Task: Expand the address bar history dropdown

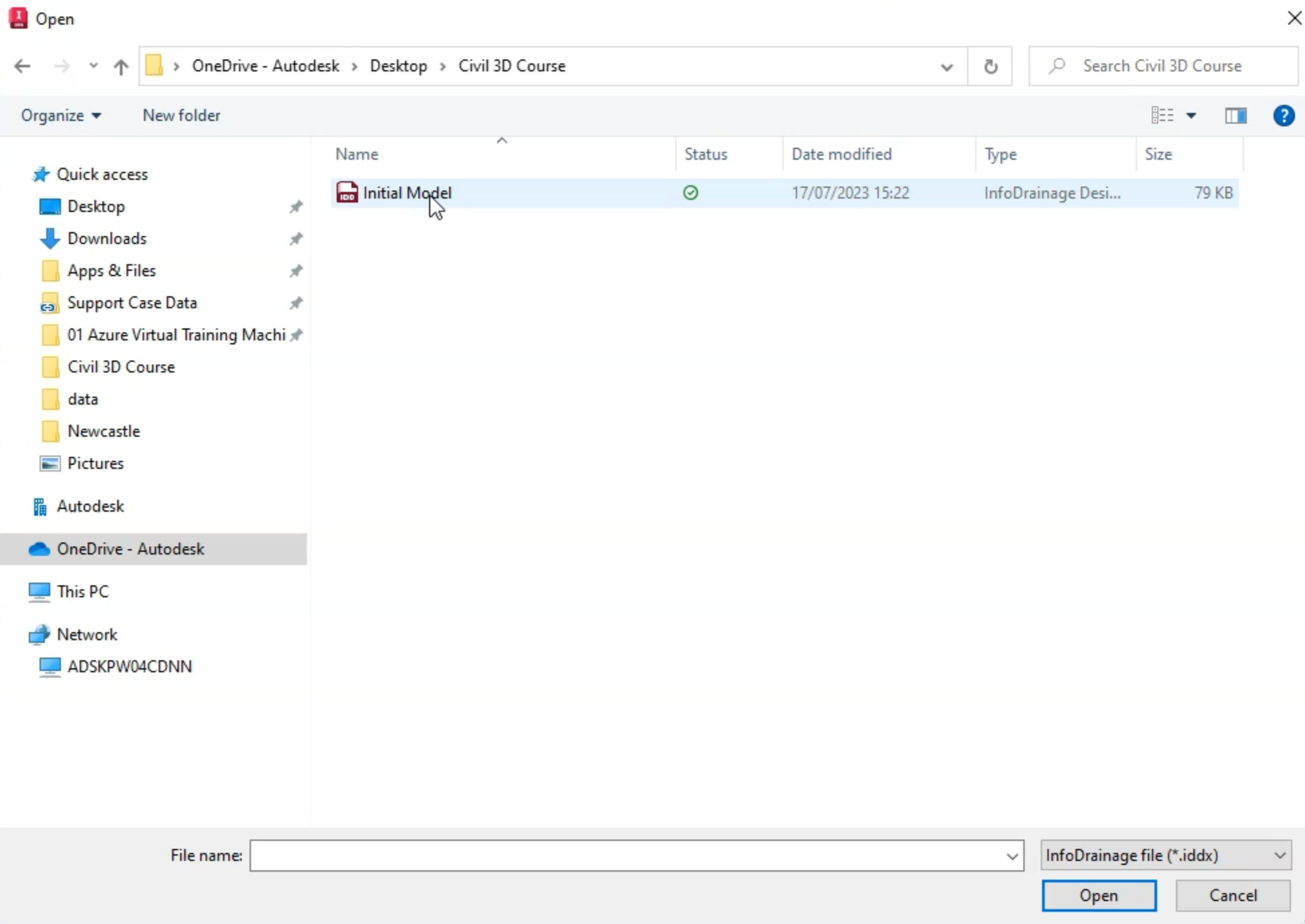Action: (x=946, y=66)
